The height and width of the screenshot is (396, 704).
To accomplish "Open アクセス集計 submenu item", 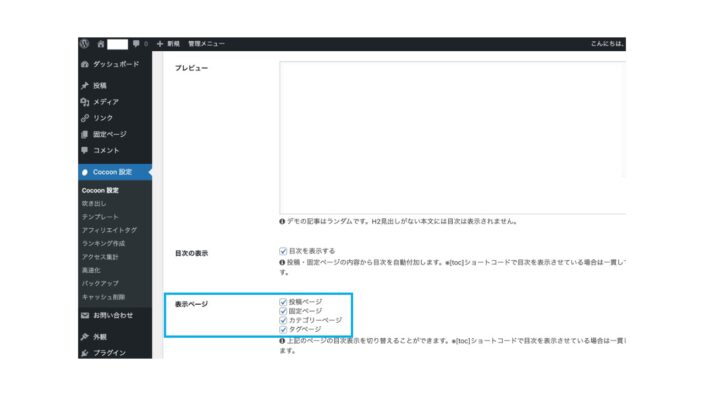I will click(x=100, y=257).
